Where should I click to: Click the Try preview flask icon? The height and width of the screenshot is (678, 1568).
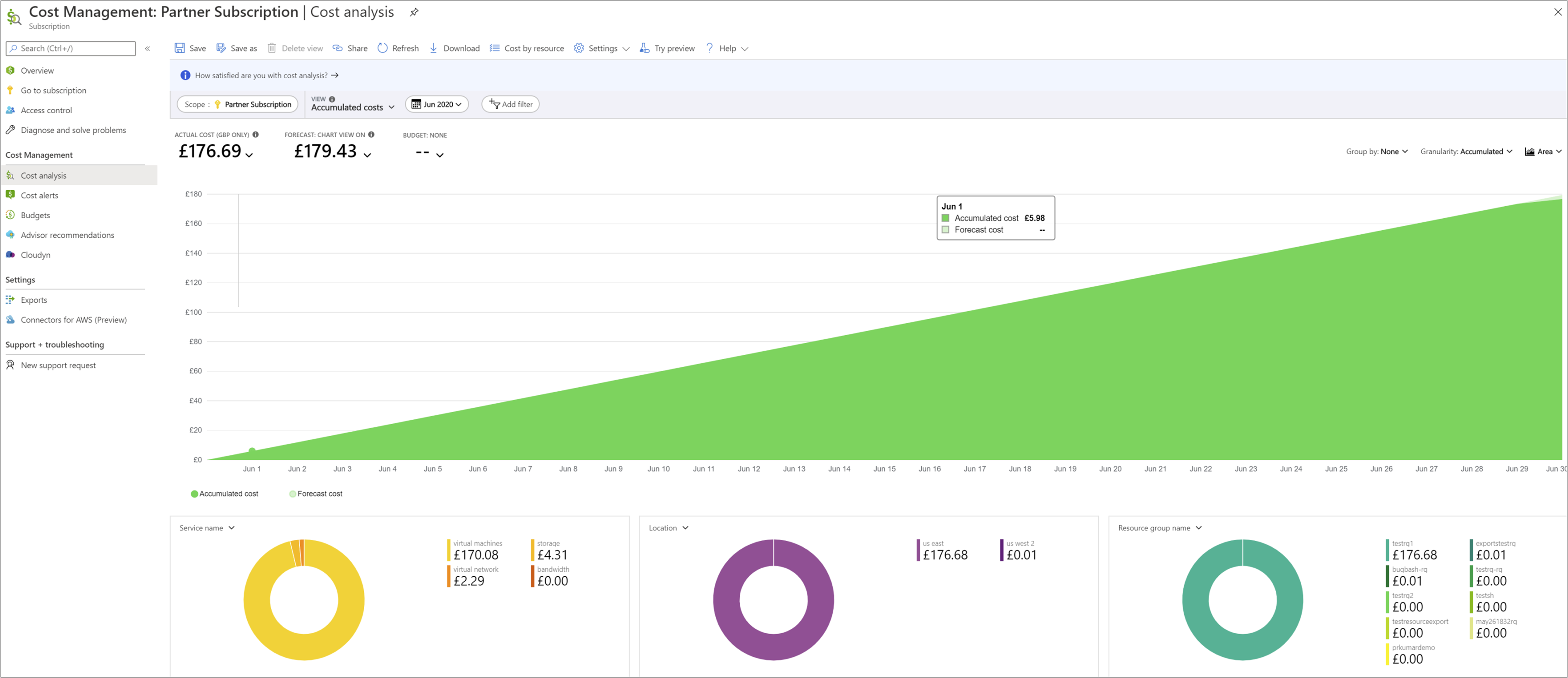[645, 48]
